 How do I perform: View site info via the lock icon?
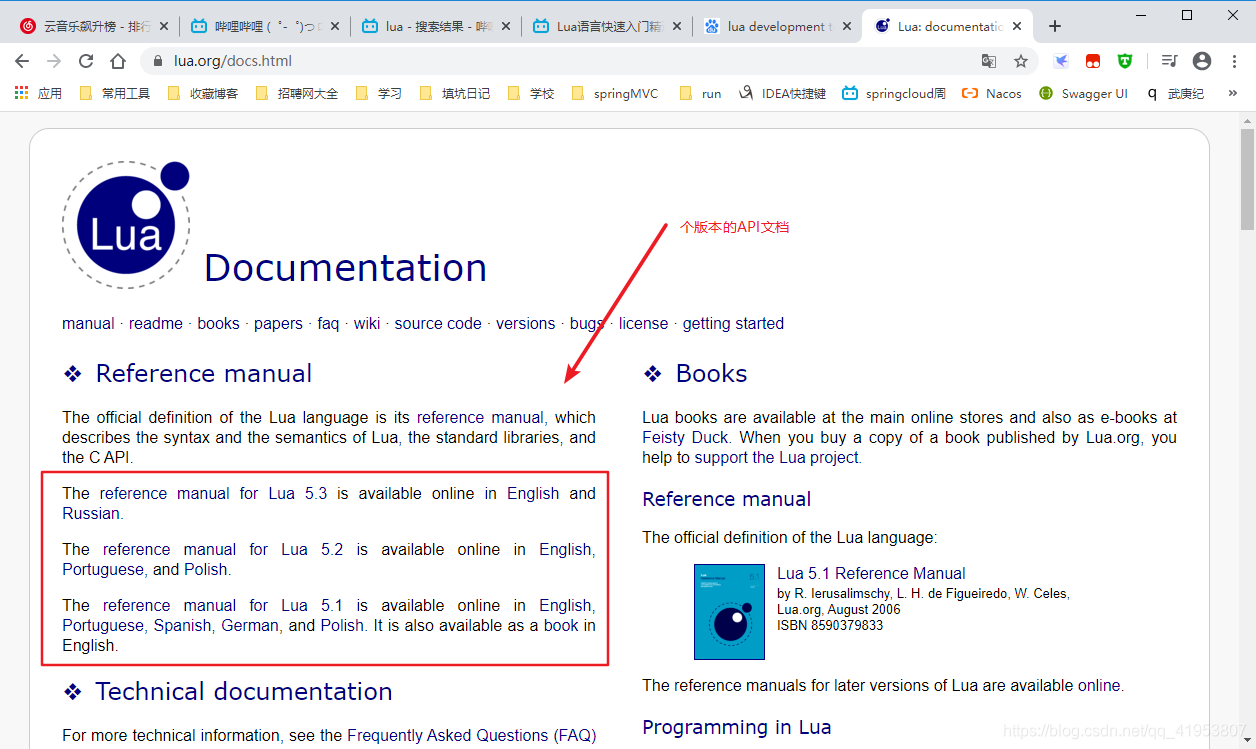point(158,61)
